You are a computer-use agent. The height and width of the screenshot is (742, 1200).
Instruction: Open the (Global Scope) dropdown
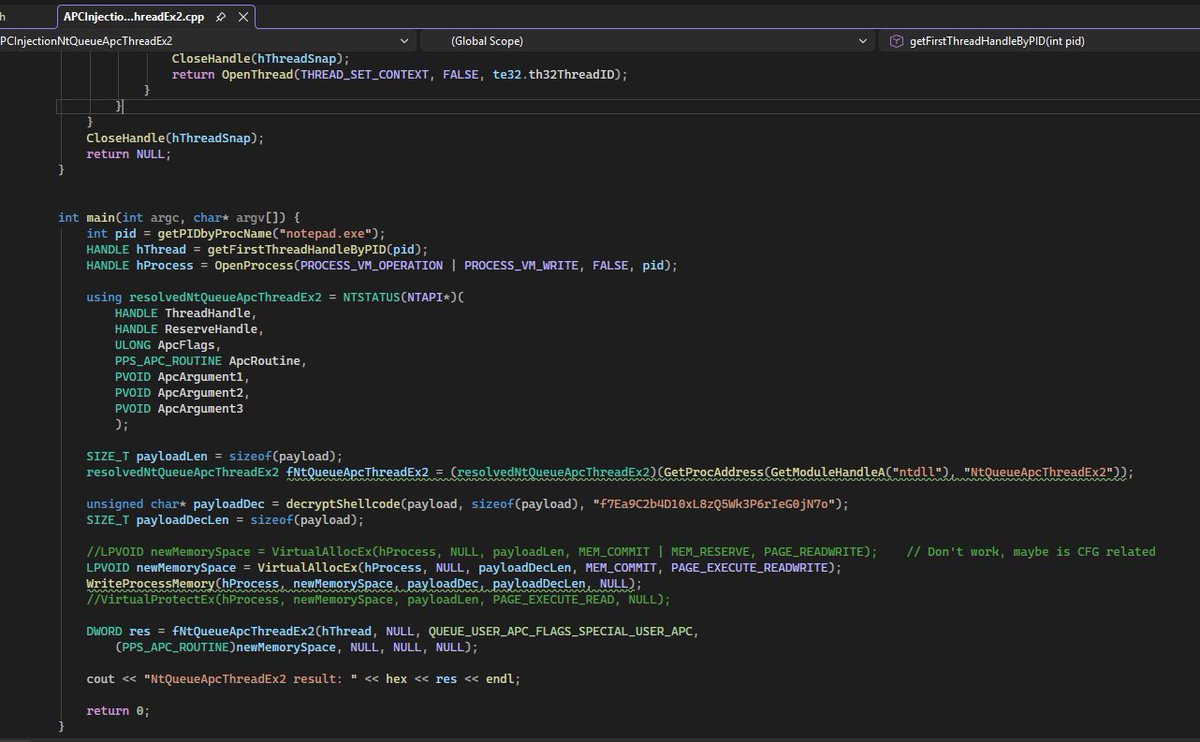pos(649,41)
